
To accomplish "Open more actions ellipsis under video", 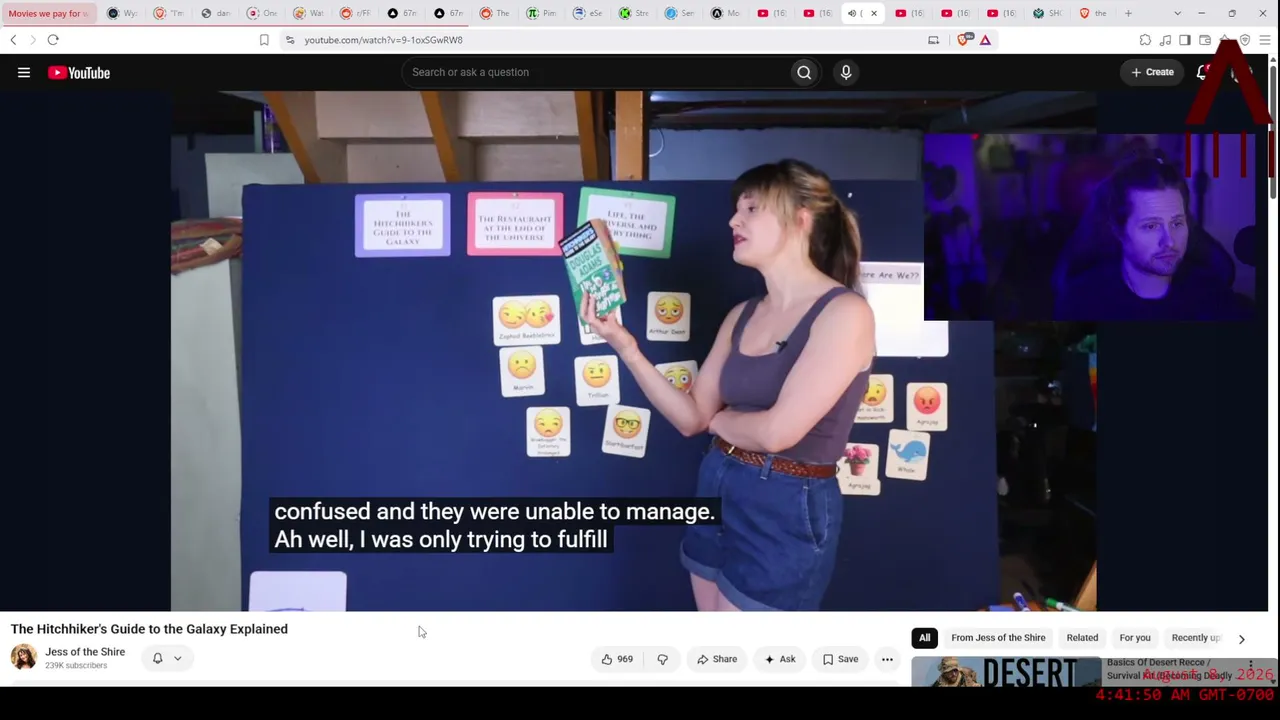I will coord(887,659).
